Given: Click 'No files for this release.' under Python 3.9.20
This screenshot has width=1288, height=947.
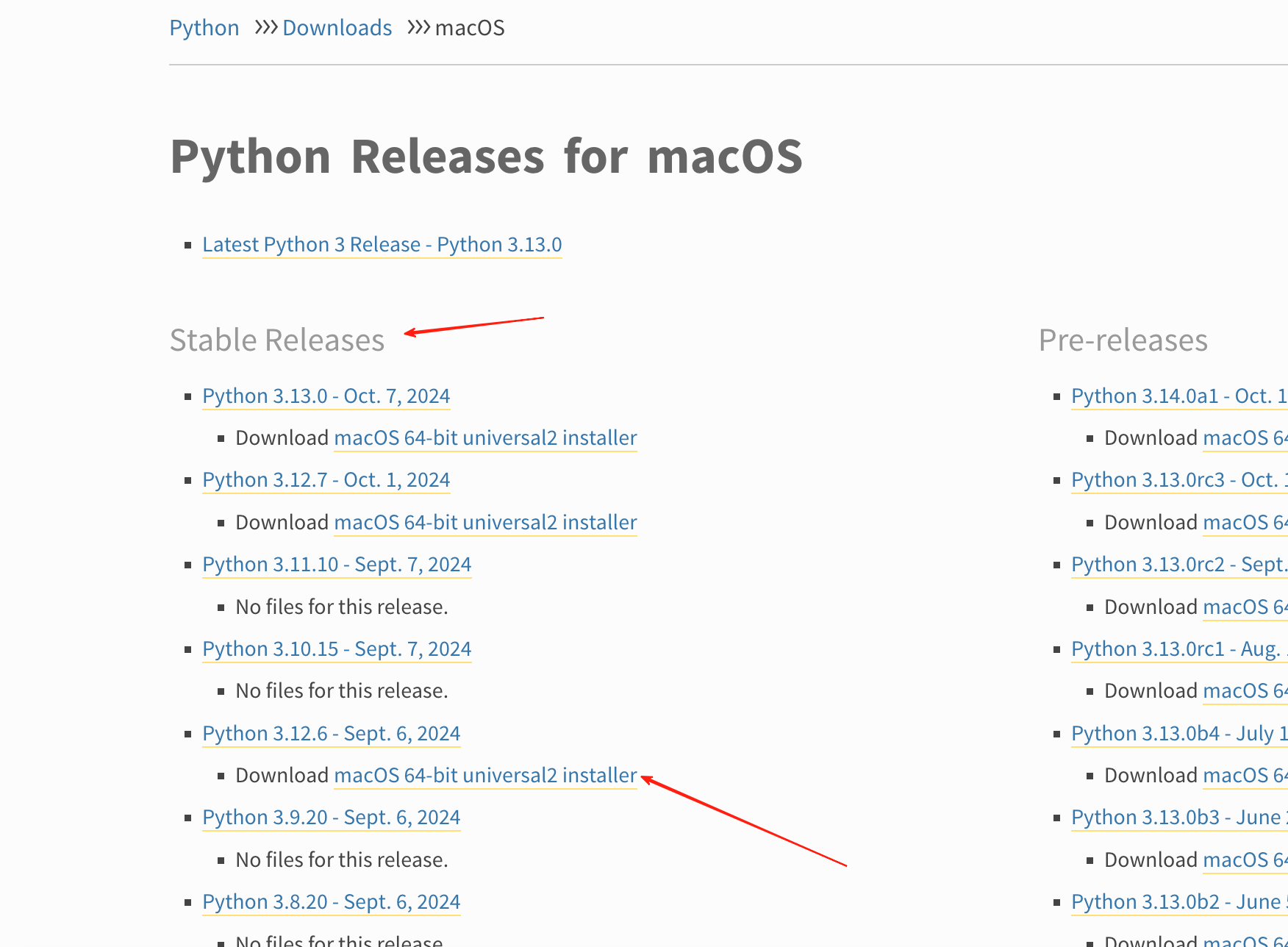Looking at the screenshot, I should point(342,860).
